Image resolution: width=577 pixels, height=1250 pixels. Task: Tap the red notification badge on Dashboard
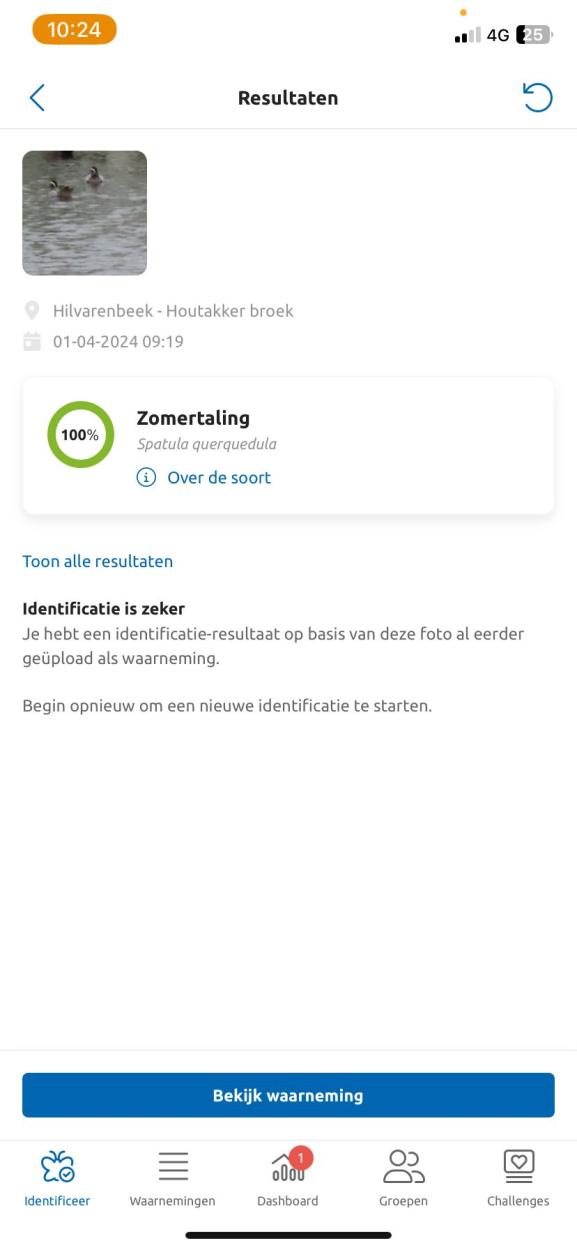pos(301,1158)
